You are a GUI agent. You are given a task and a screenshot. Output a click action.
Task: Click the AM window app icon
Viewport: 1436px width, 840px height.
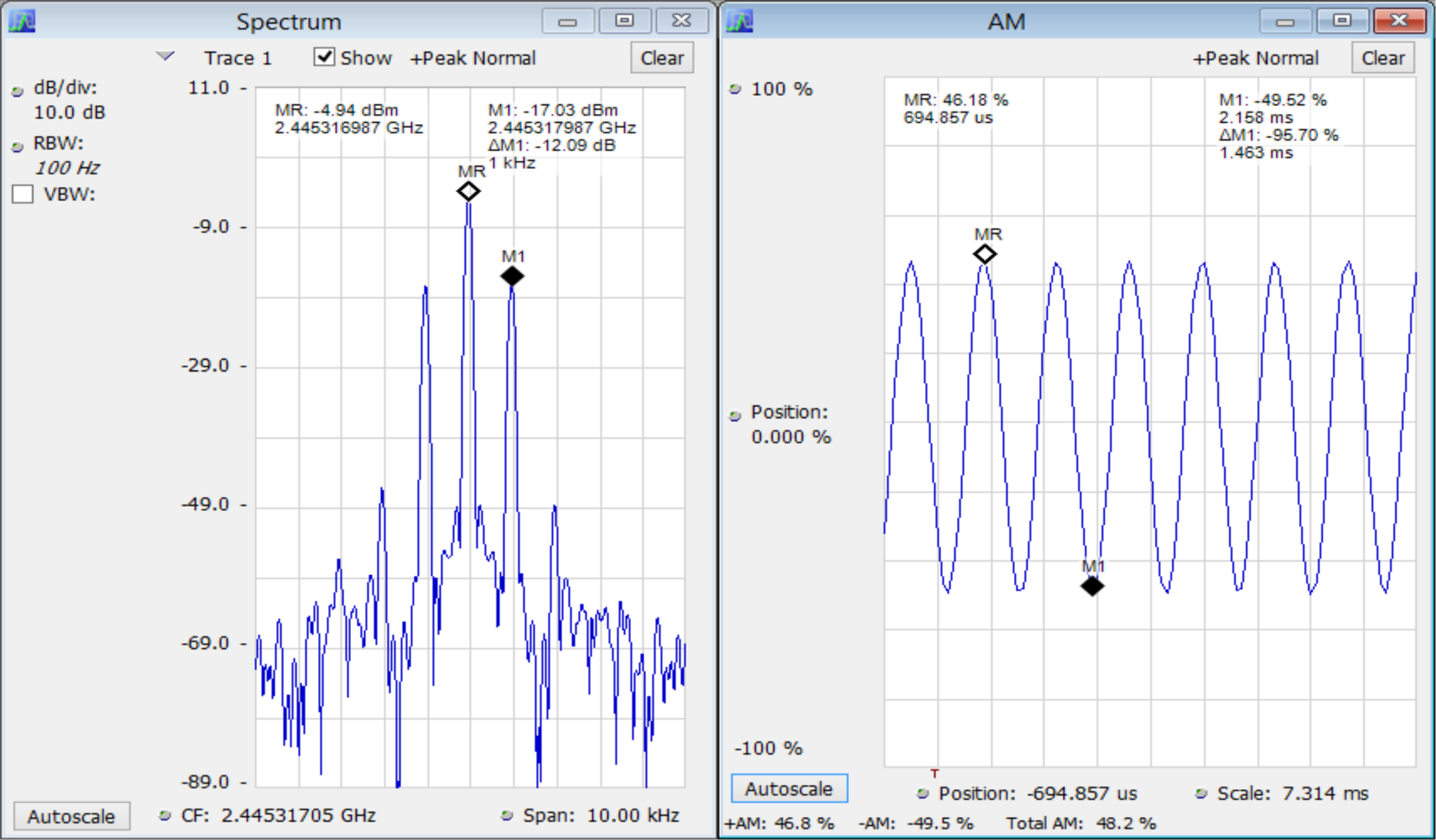click(739, 21)
